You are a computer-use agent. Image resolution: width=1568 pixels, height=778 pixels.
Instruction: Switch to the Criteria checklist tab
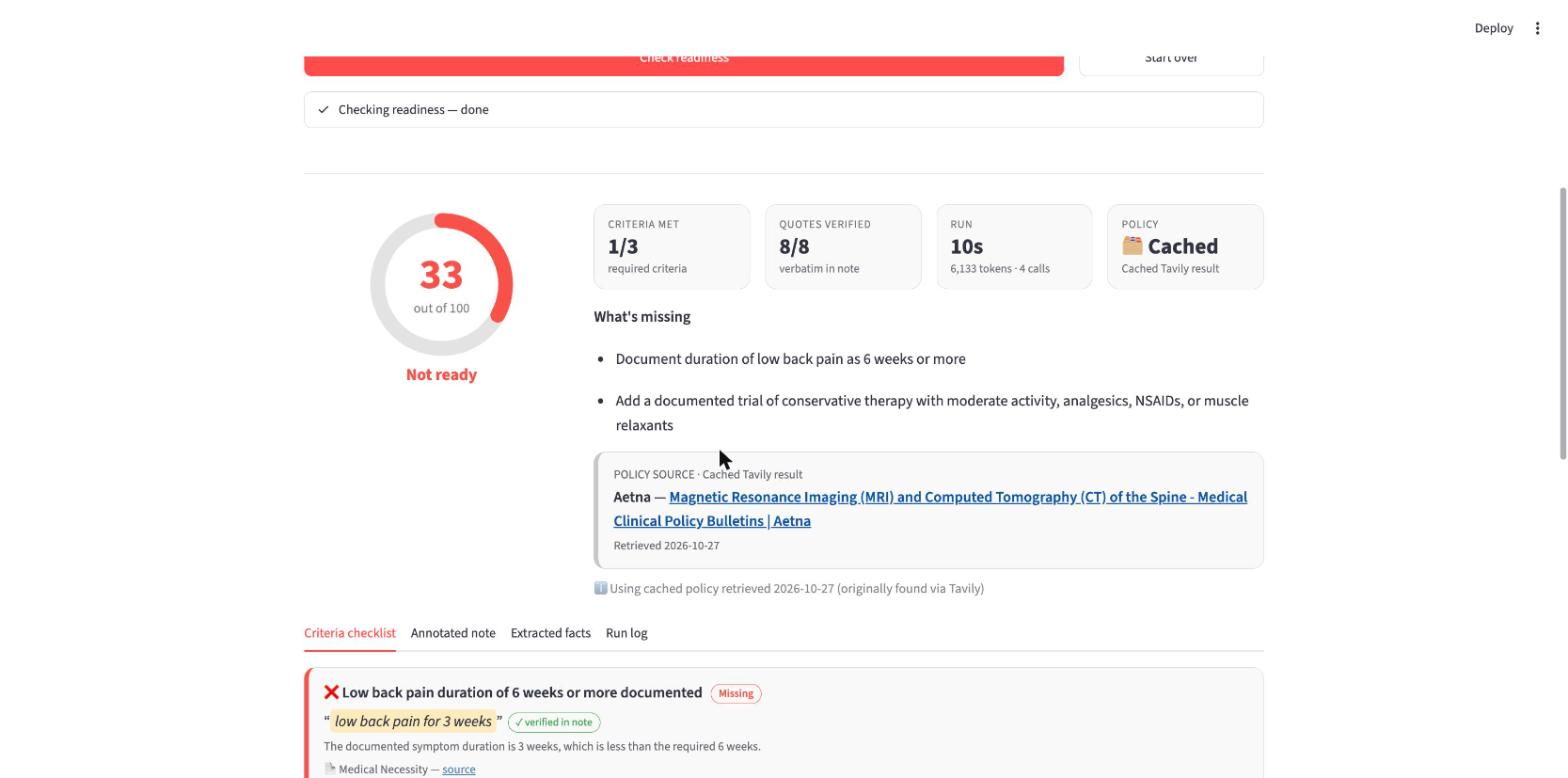click(x=350, y=633)
